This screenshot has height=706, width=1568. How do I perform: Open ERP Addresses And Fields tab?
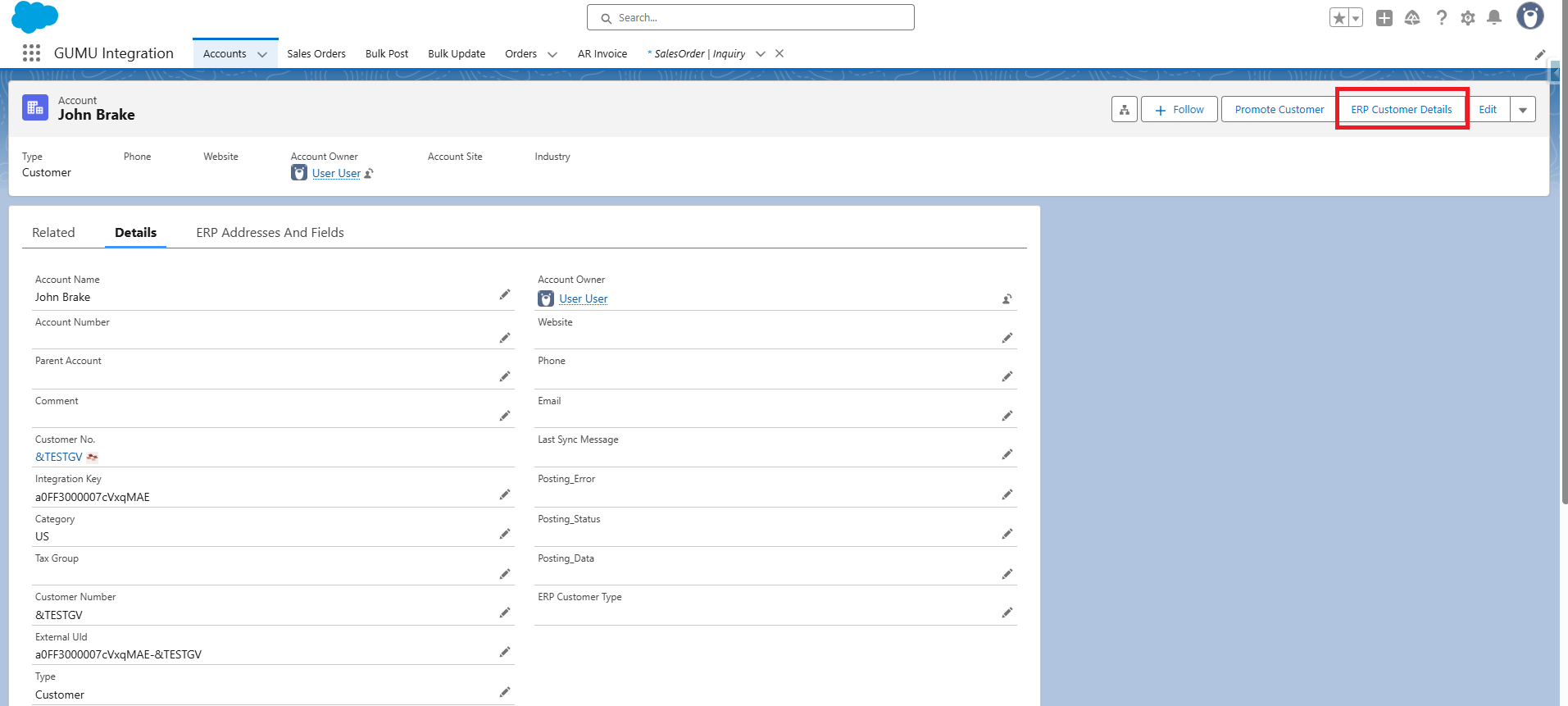pyautogui.click(x=270, y=233)
